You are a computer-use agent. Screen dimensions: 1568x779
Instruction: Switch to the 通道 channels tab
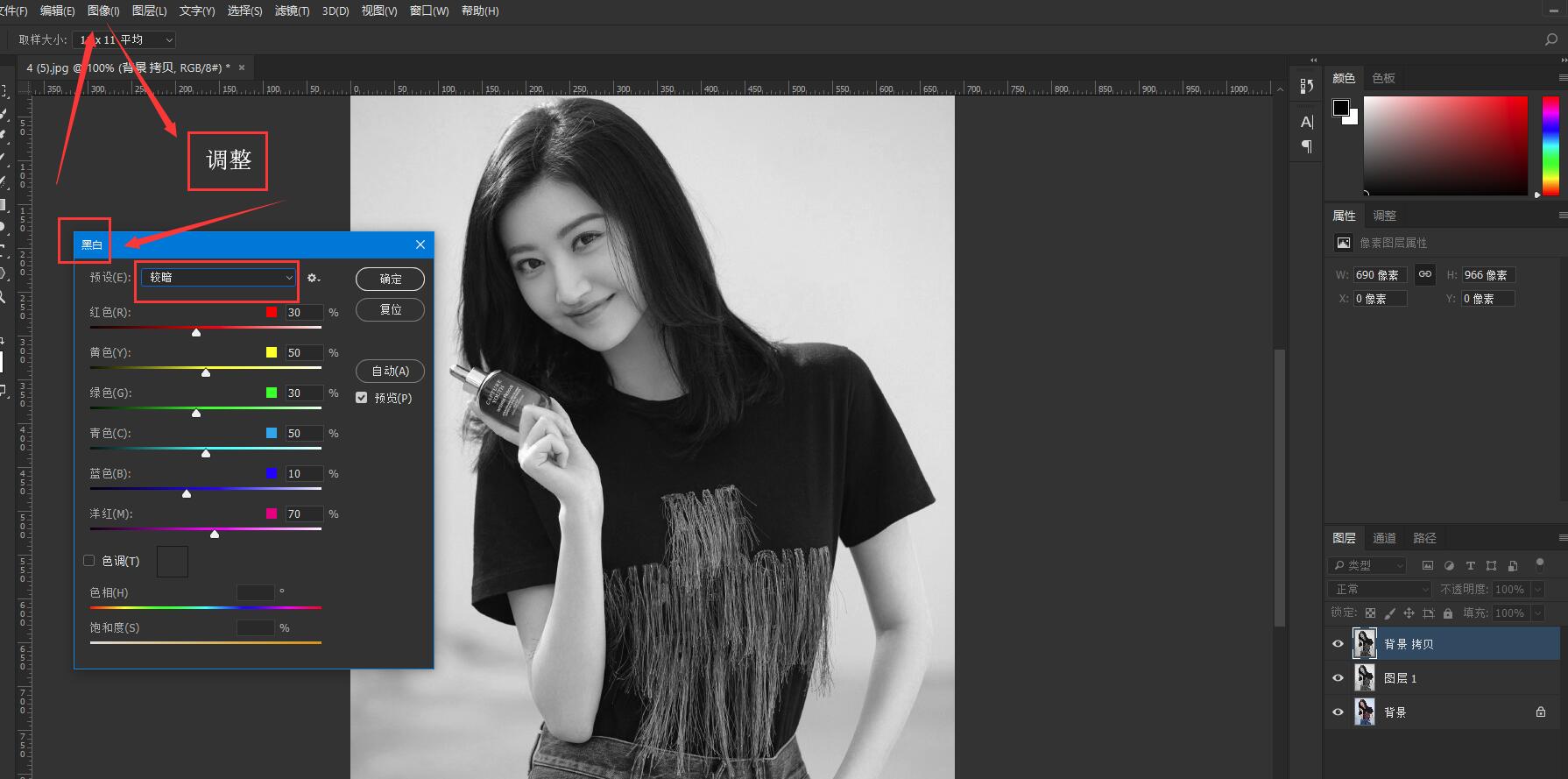tap(1384, 538)
